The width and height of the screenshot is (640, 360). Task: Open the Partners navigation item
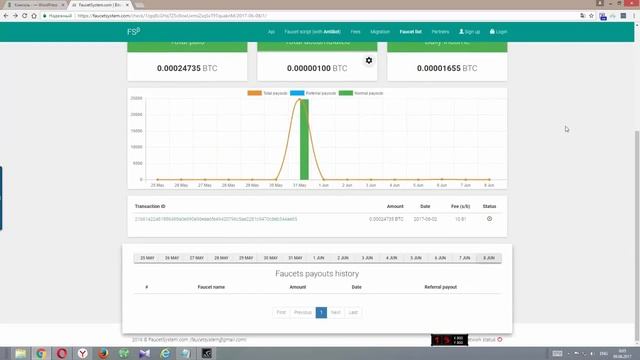click(440, 32)
